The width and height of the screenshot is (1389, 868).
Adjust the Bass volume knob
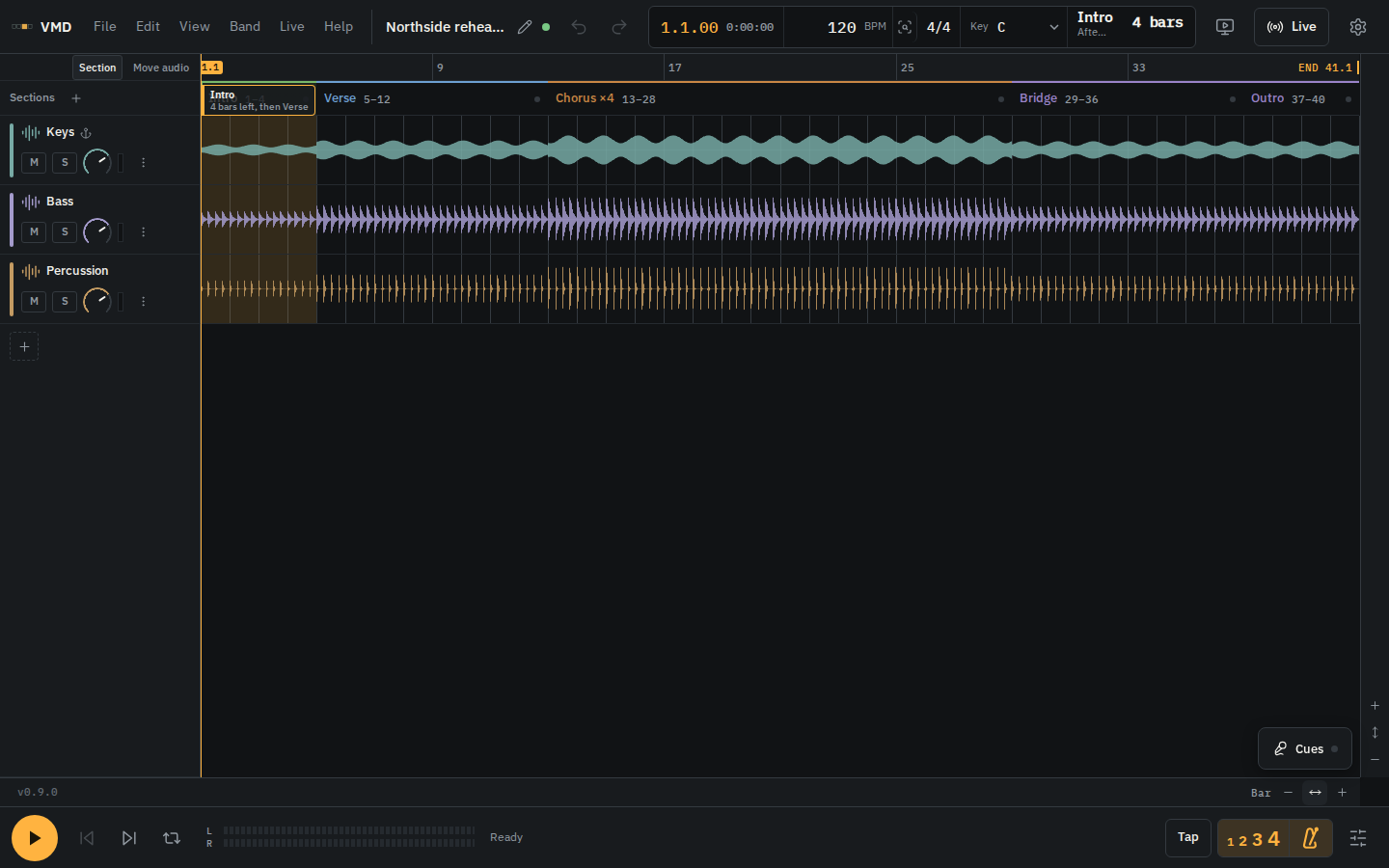(96, 231)
